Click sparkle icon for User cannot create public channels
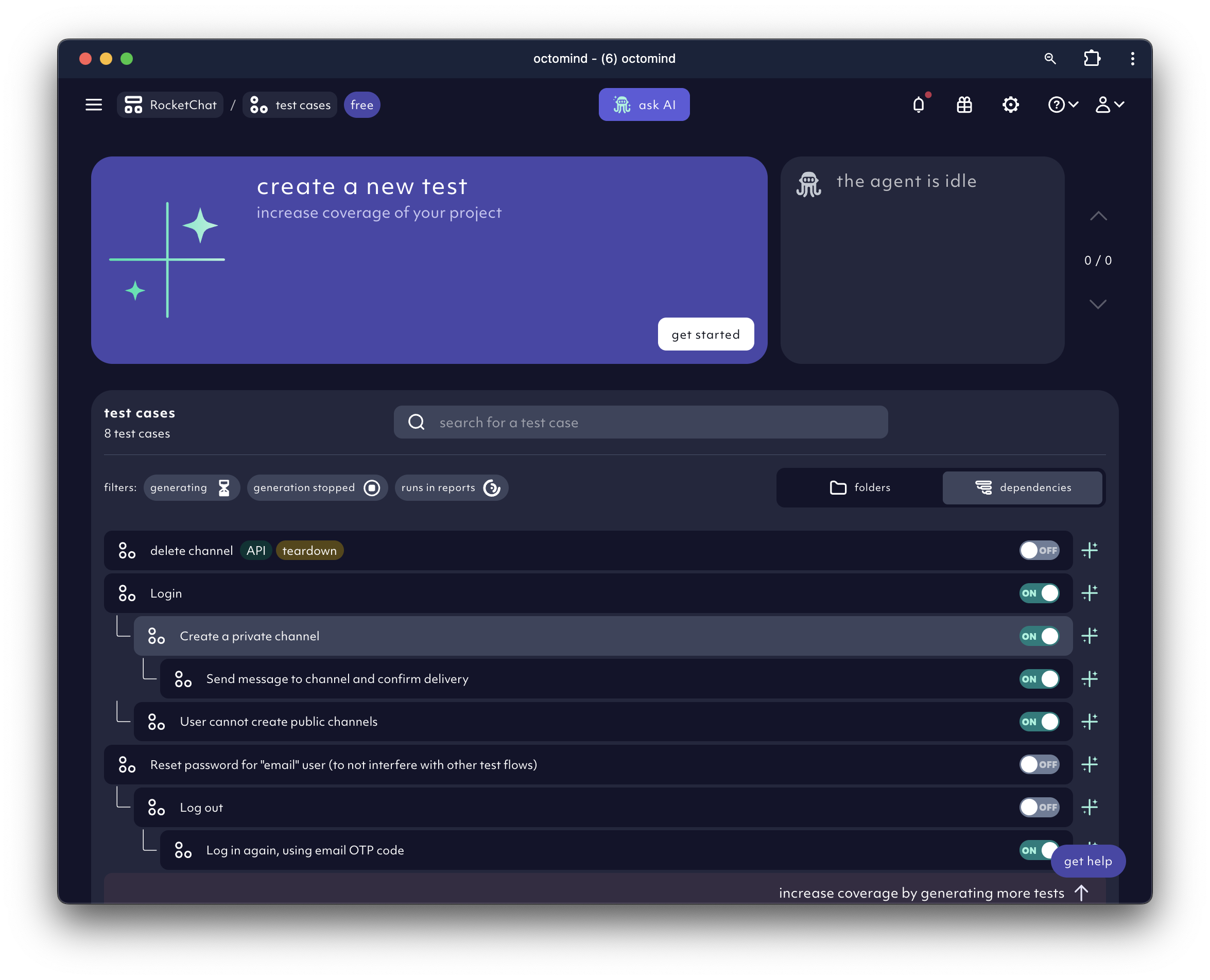 point(1090,722)
